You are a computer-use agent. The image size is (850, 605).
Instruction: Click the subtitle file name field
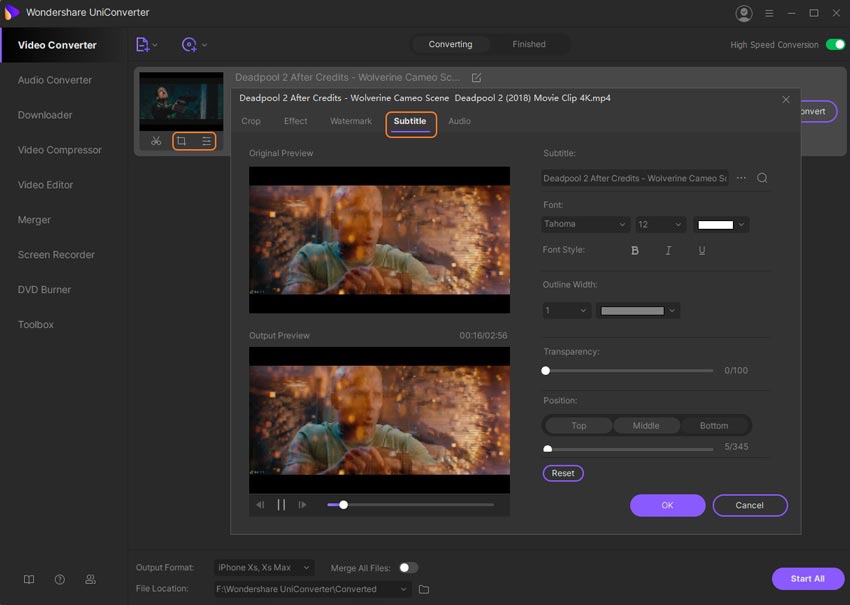(x=635, y=178)
